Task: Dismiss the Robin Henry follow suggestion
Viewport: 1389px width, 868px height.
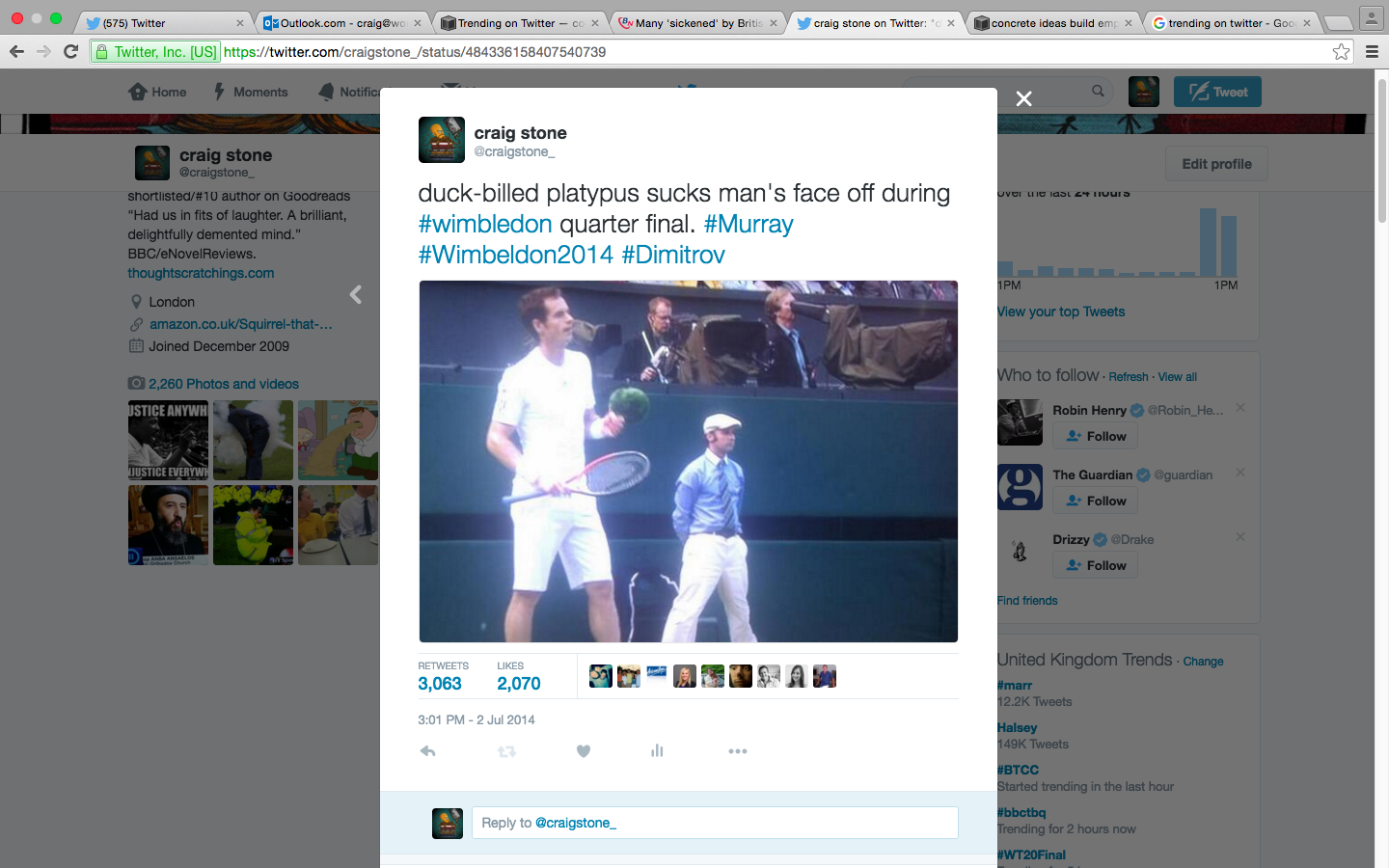Action: 1240,408
